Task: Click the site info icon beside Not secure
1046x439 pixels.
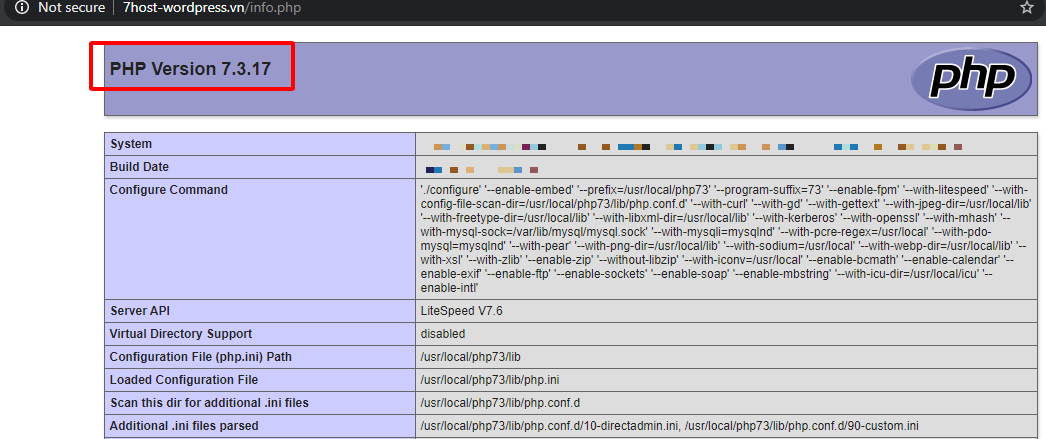Action: [x=22, y=8]
